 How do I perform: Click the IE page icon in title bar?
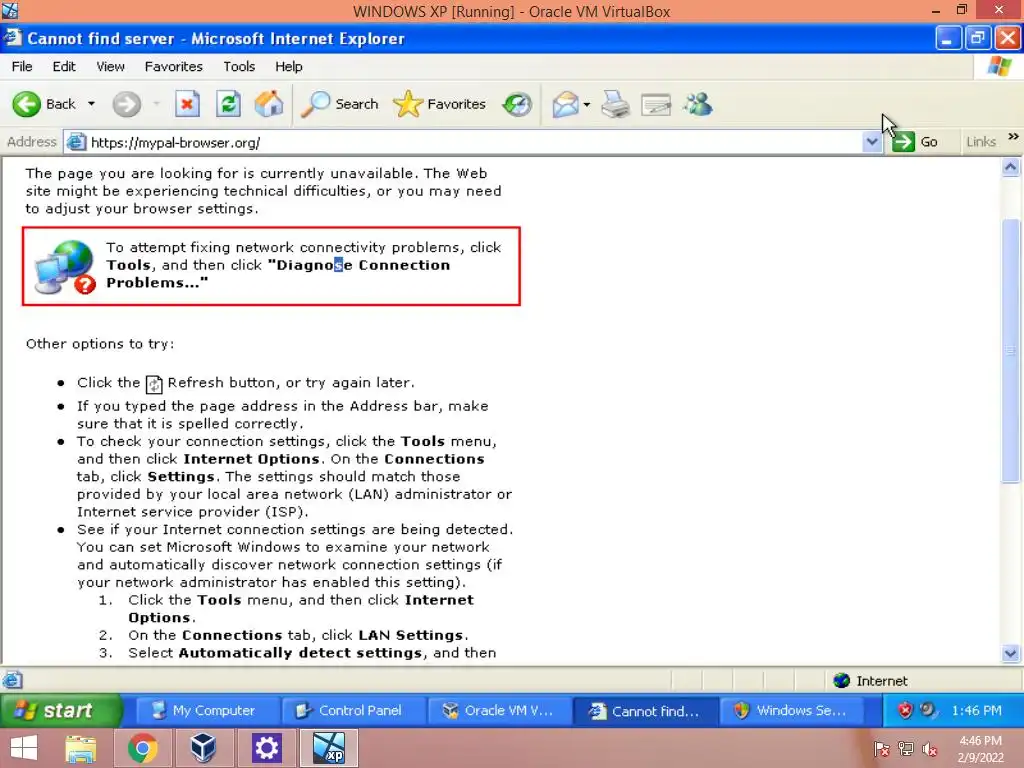pos(12,38)
